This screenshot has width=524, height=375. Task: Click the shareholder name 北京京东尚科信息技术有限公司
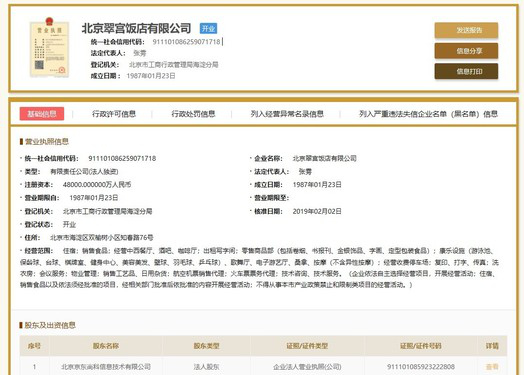[x=106, y=367]
